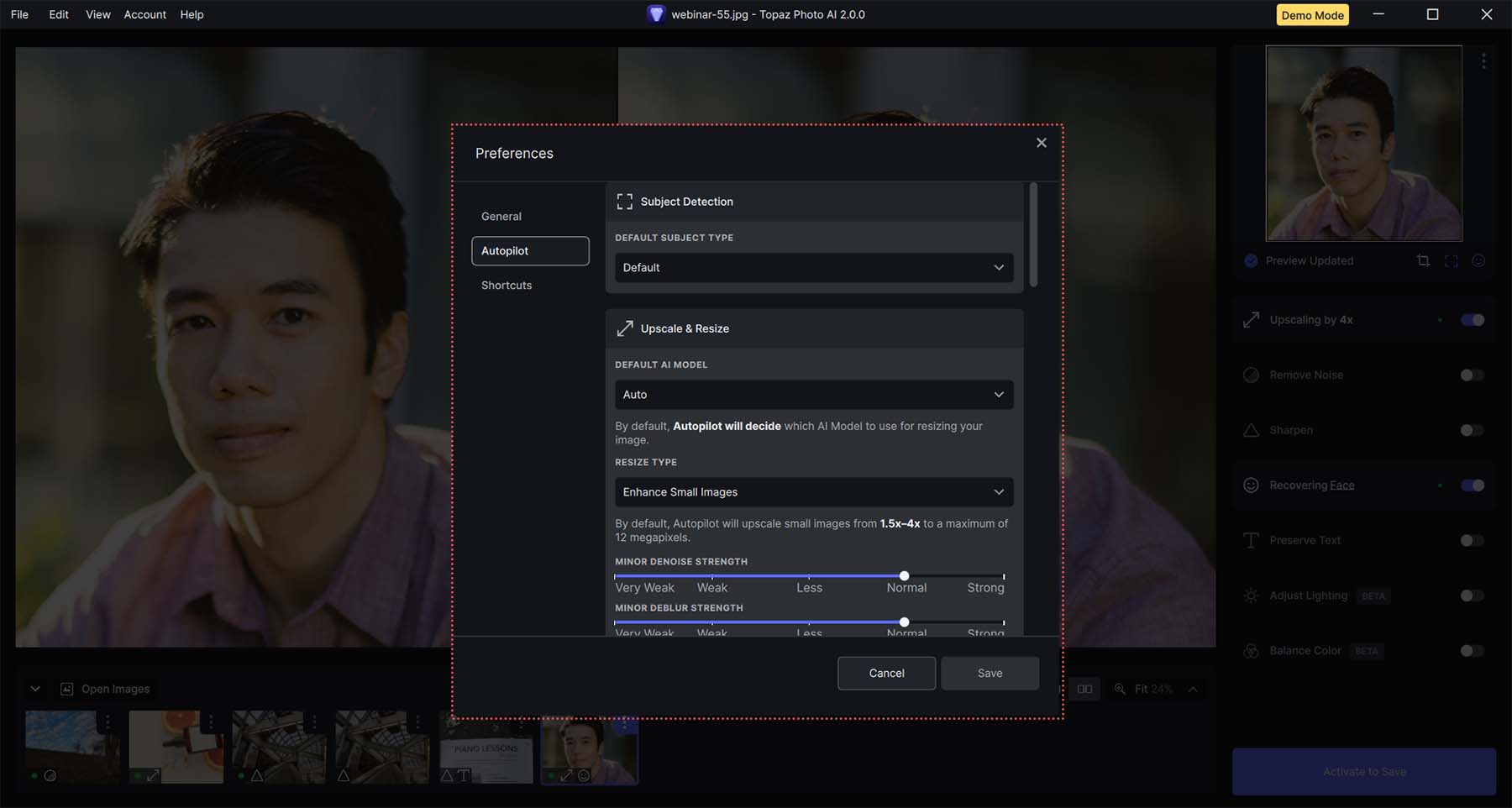
Task: Click the crop icon beside Preview Updated
Action: 1423,260
